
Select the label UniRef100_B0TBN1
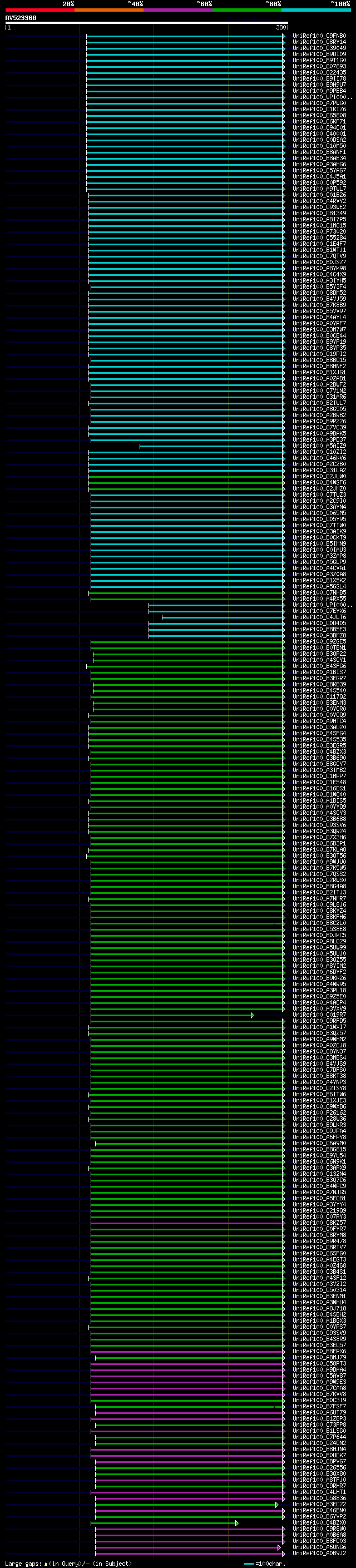(319, 647)
